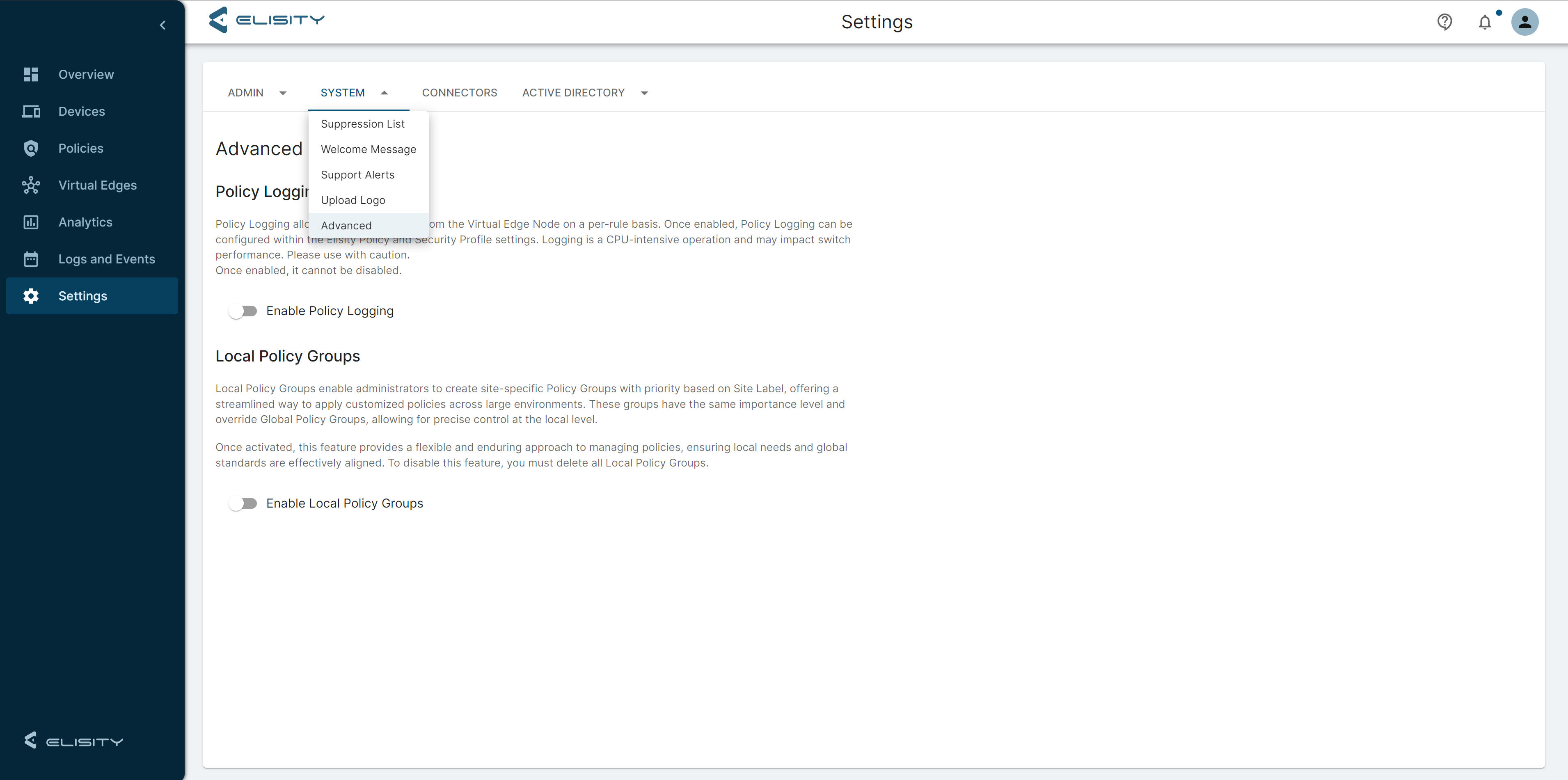Viewport: 1568px width, 780px height.
Task: Expand the ADMIN tab dropdown arrow
Action: [283, 93]
